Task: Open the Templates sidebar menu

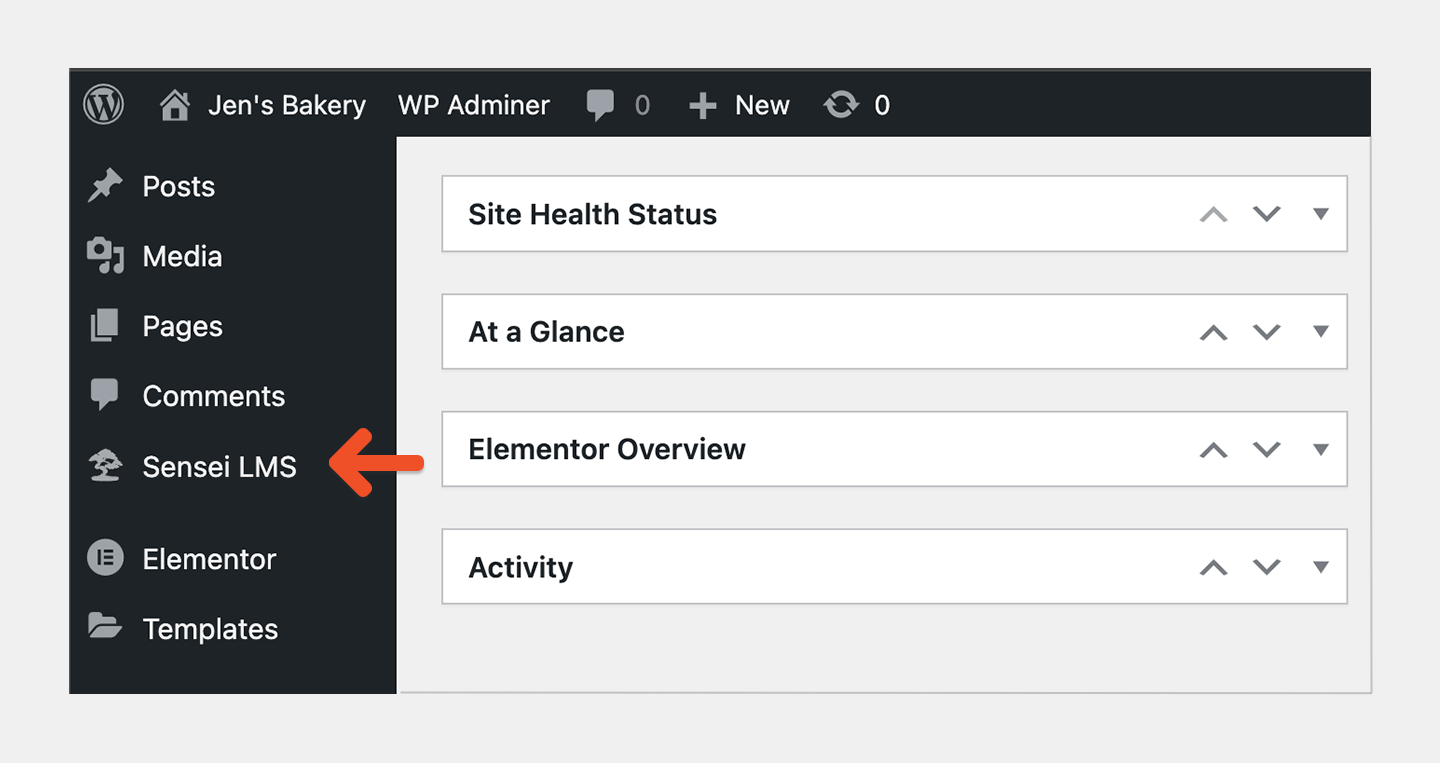Action: [211, 629]
